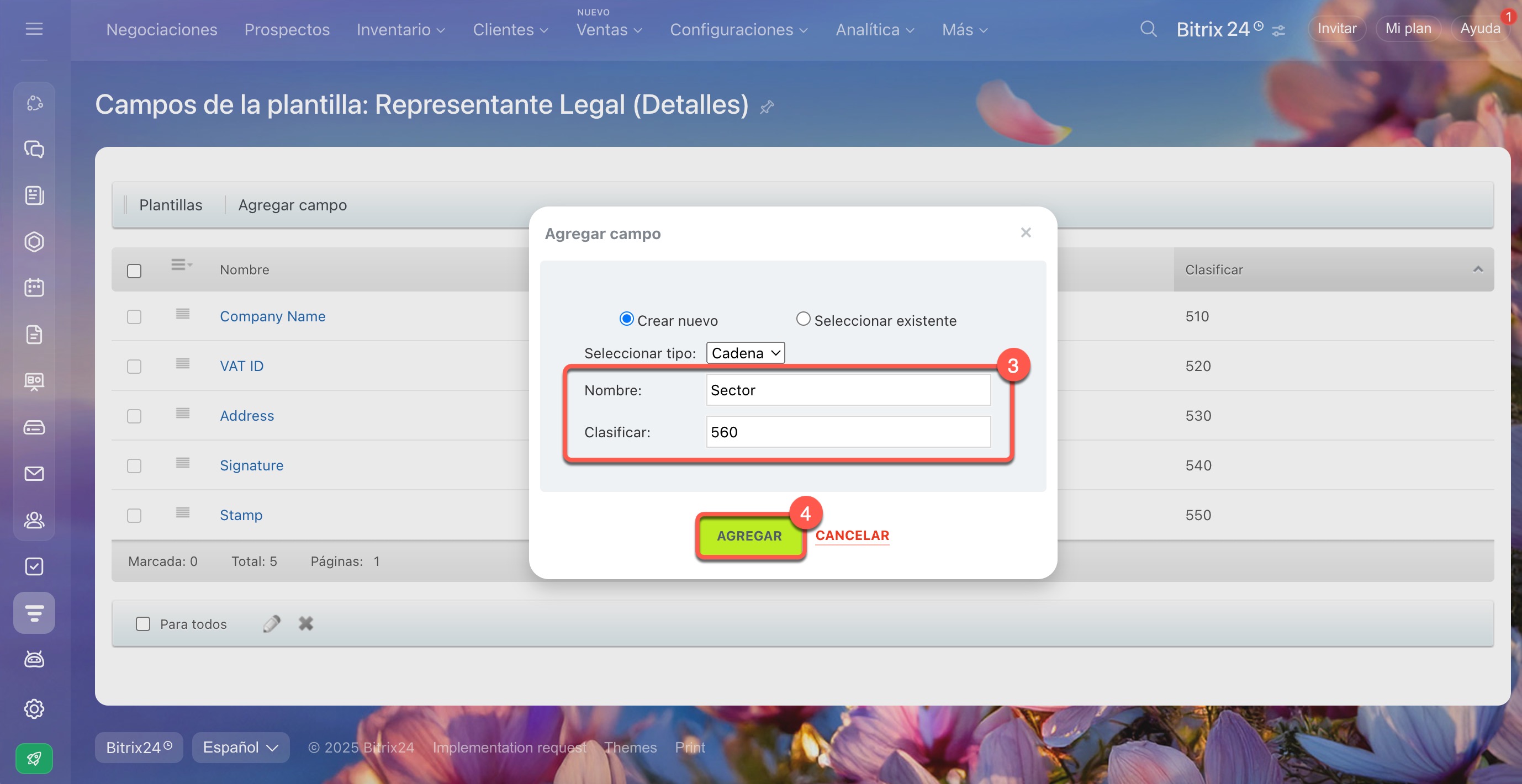Click the delete X icon near Para todos
The image size is (1522, 784).
(x=305, y=623)
